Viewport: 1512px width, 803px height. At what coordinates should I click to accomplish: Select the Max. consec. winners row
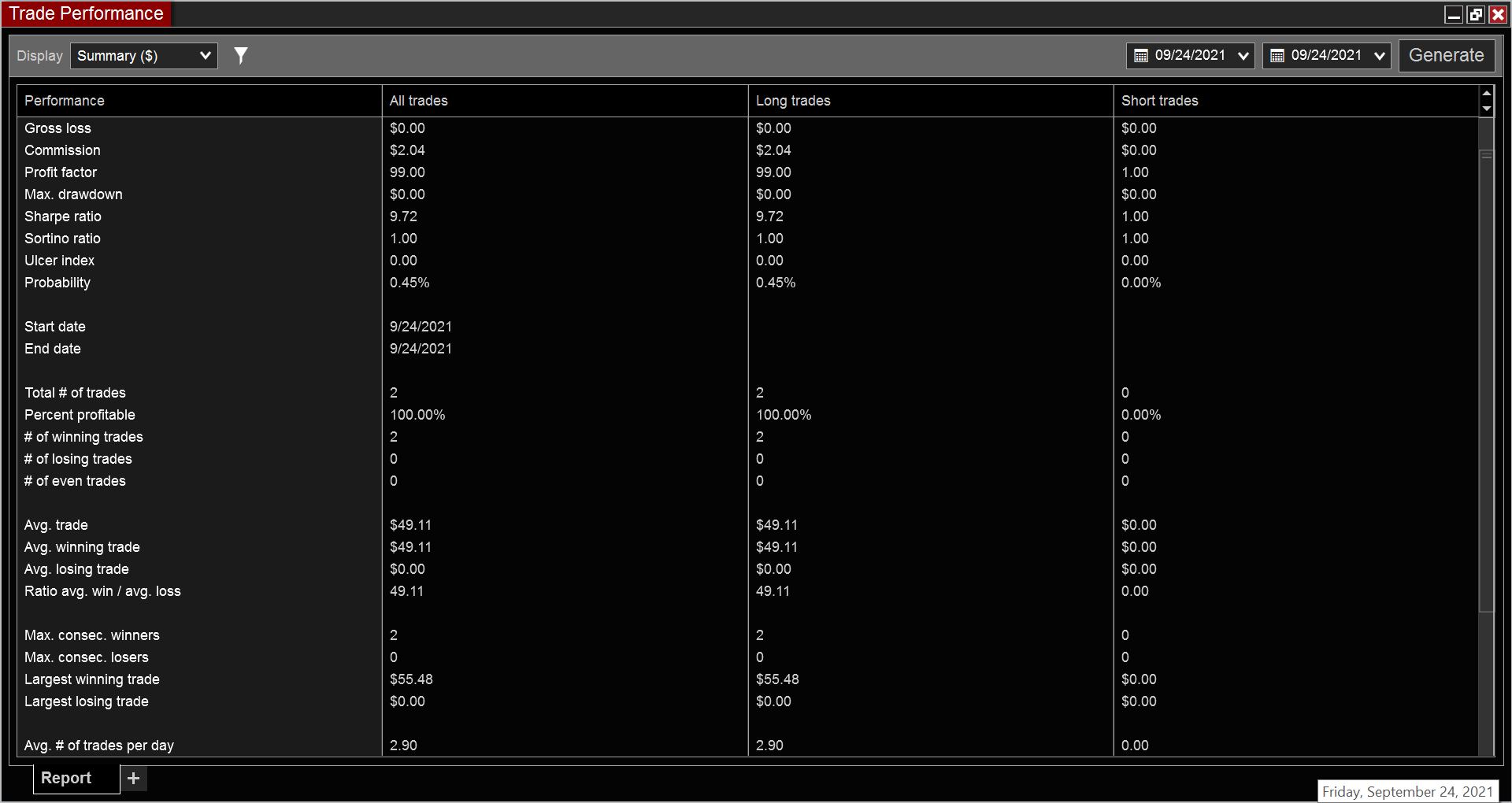point(748,635)
